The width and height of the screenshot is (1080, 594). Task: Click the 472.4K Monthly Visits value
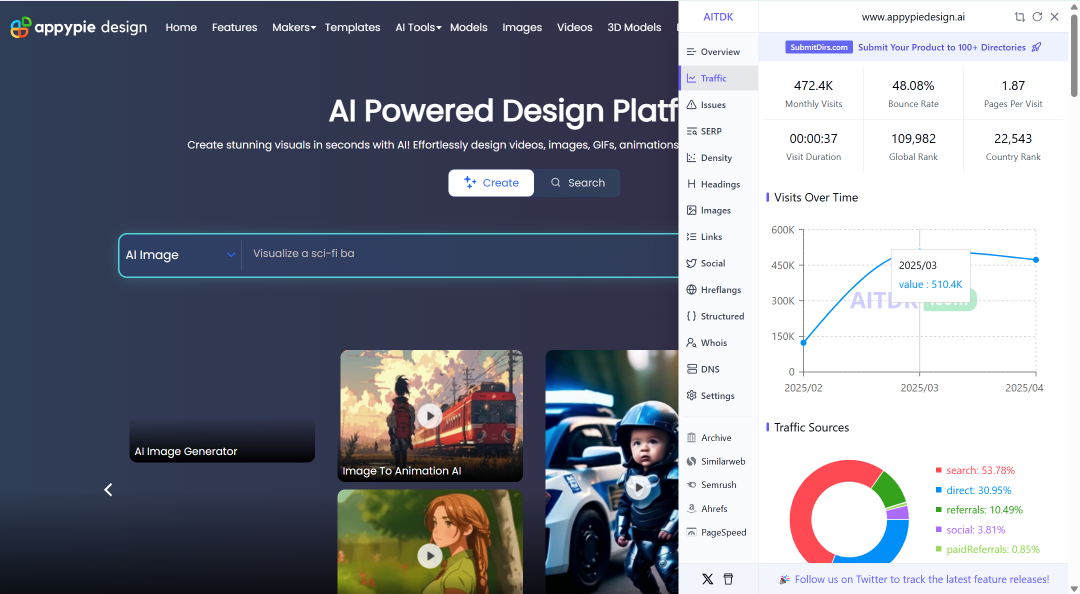click(813, 85)
